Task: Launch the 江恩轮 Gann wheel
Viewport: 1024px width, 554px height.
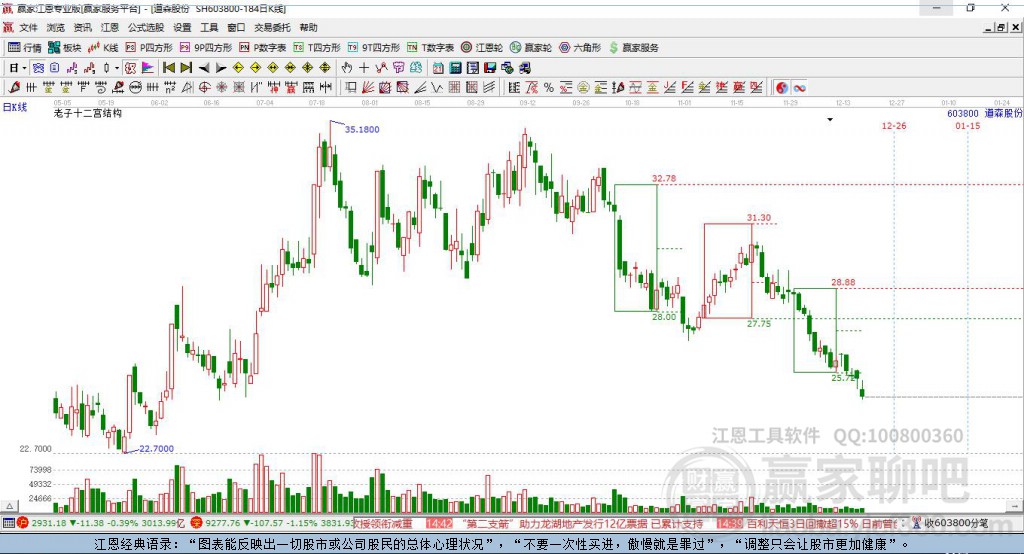Action: [482, 48]
